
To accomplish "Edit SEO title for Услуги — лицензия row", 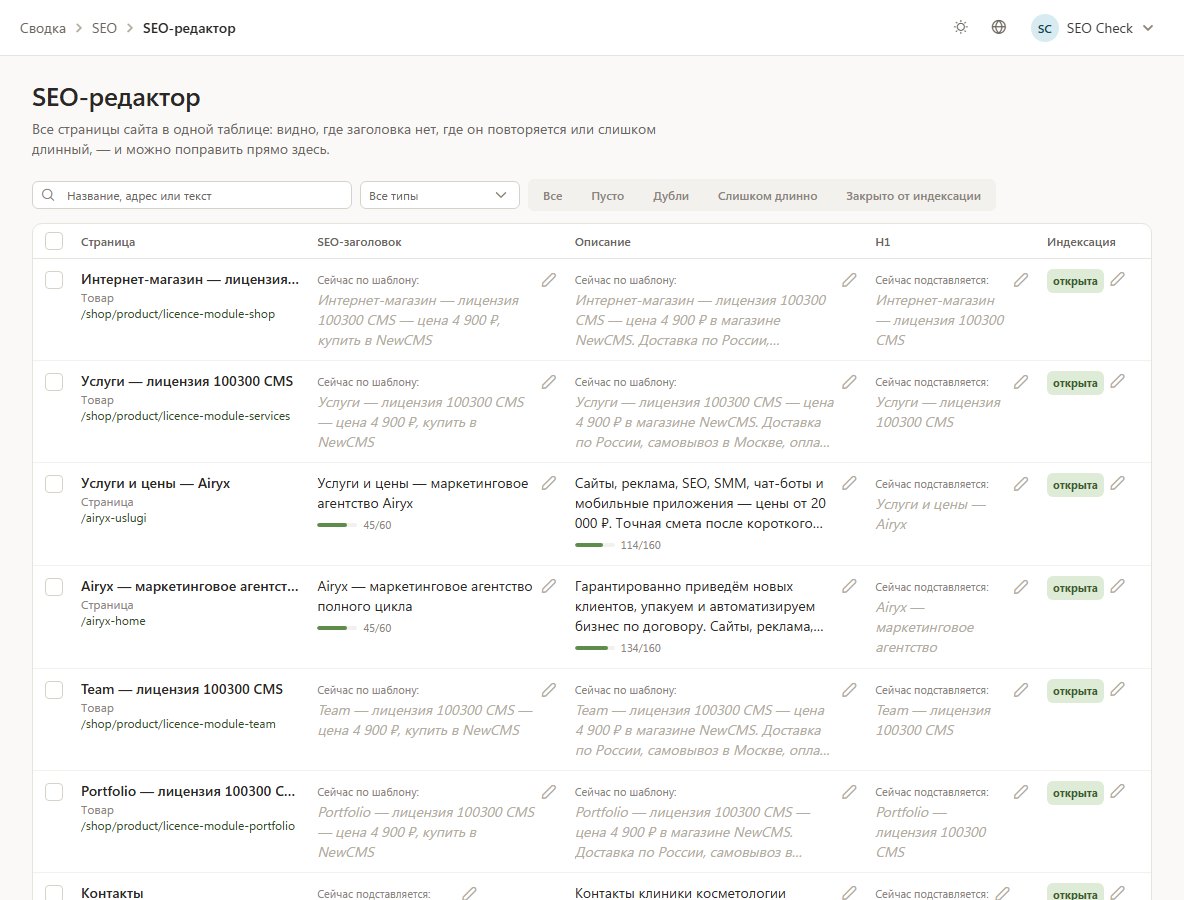I will click(549, 382).
